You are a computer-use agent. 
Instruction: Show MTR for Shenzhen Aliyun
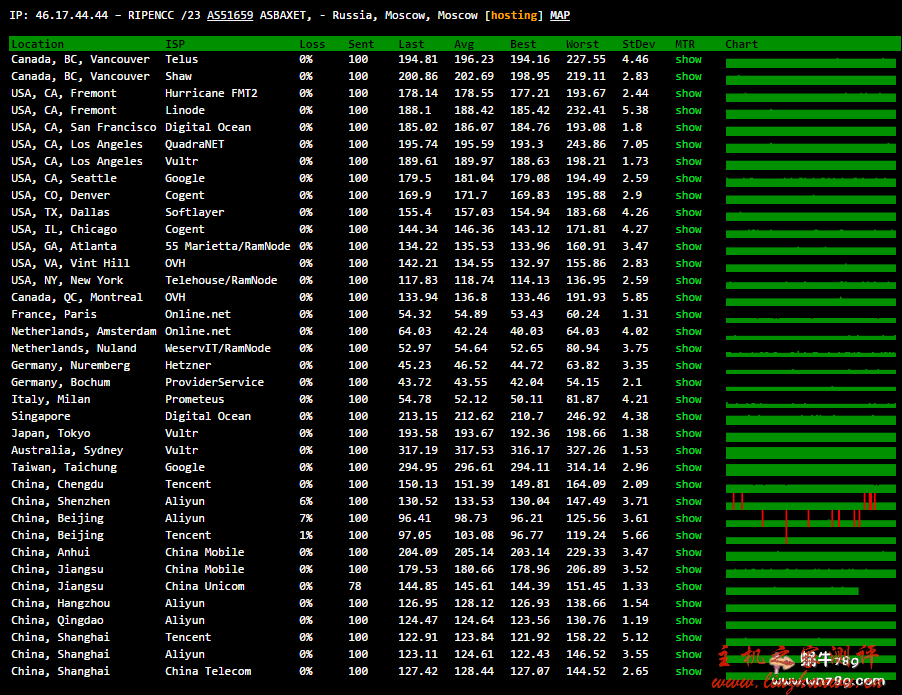click(688, 501)
